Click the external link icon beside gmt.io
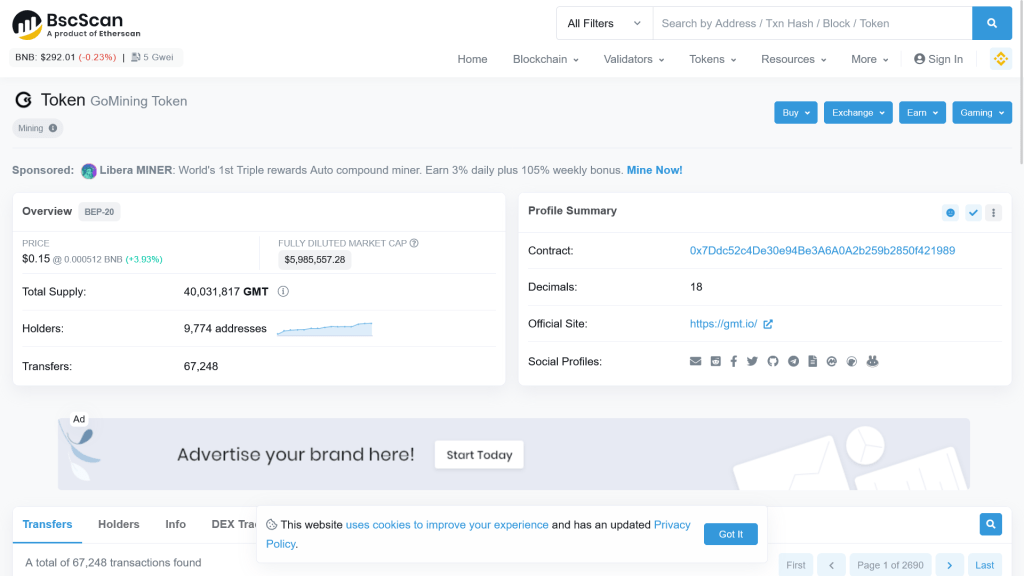Viewport: 1024px width, 576px height. coord(768,324)
